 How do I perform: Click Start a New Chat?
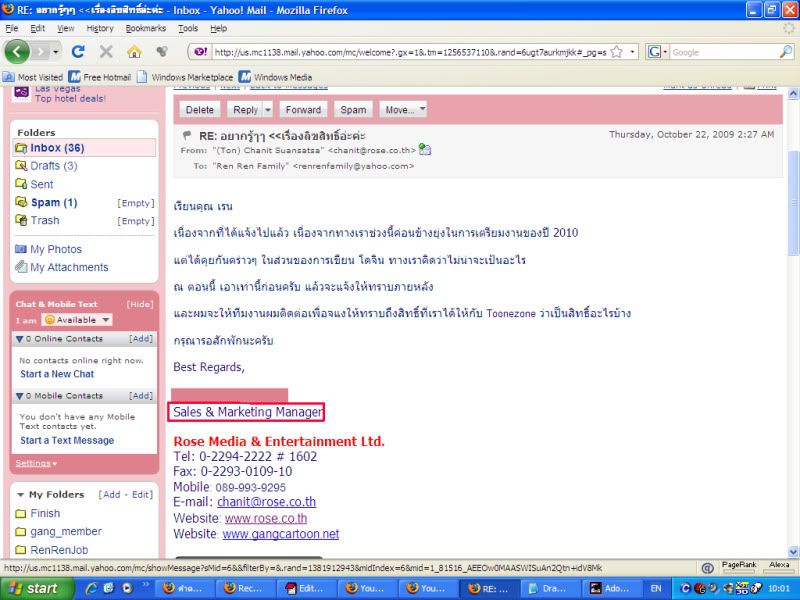coord(57,374)
